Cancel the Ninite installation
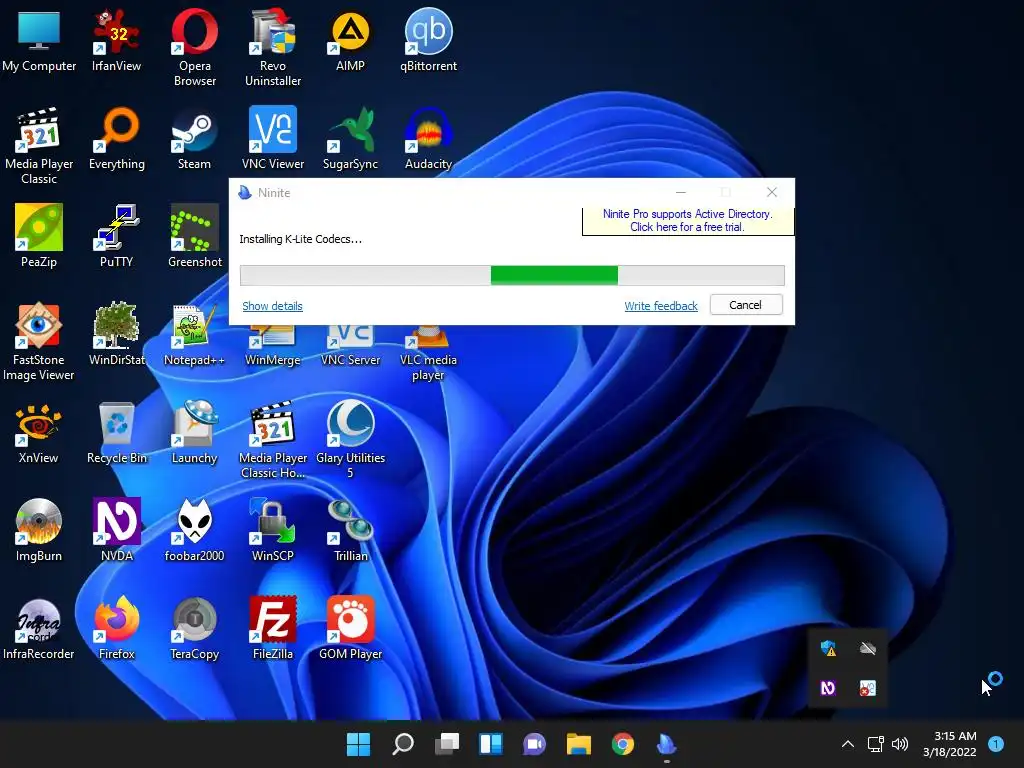Image resolution: width=1024 pixels, height=768 pixels. pos(746,305)
